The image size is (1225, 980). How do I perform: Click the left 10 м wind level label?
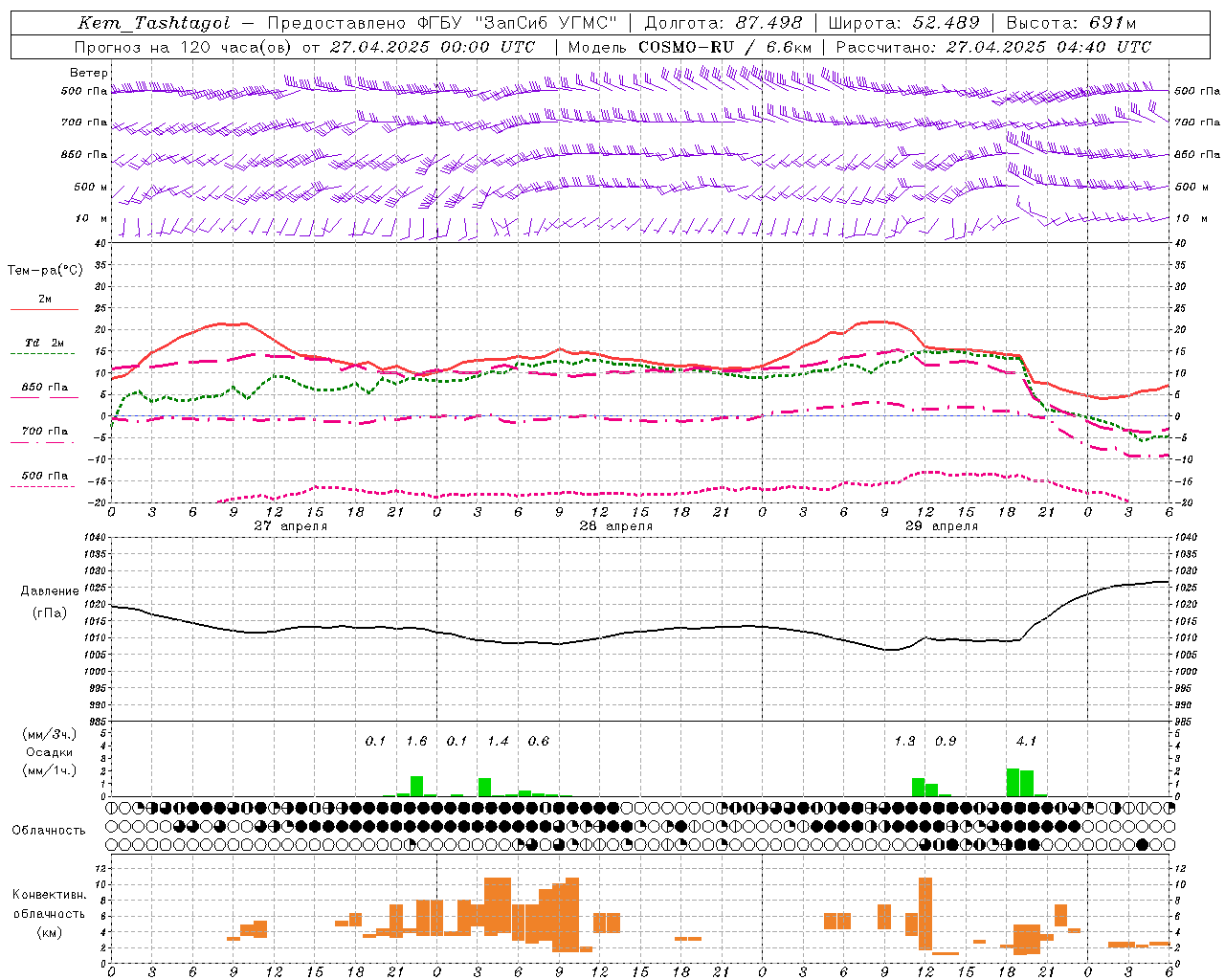[91, 218]
